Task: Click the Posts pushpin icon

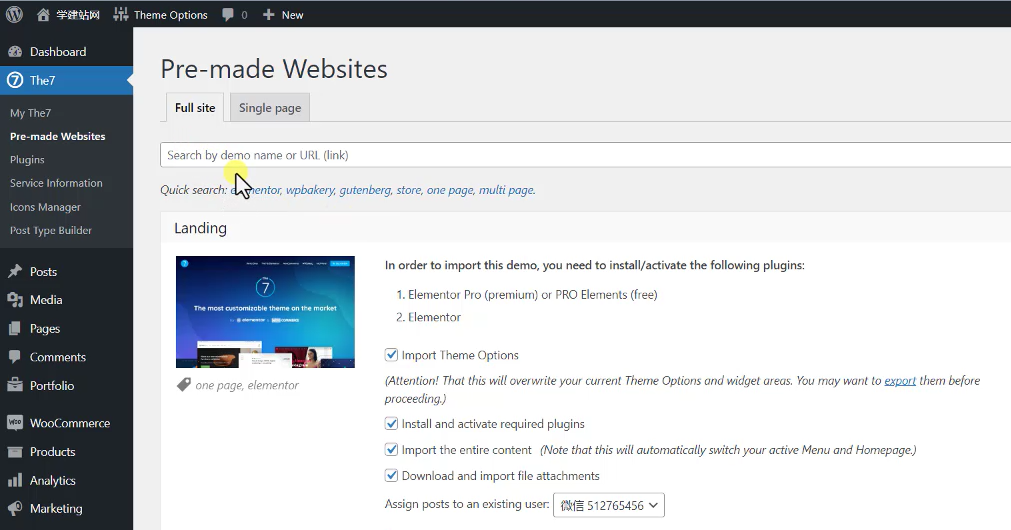Action: click(15, 271)
